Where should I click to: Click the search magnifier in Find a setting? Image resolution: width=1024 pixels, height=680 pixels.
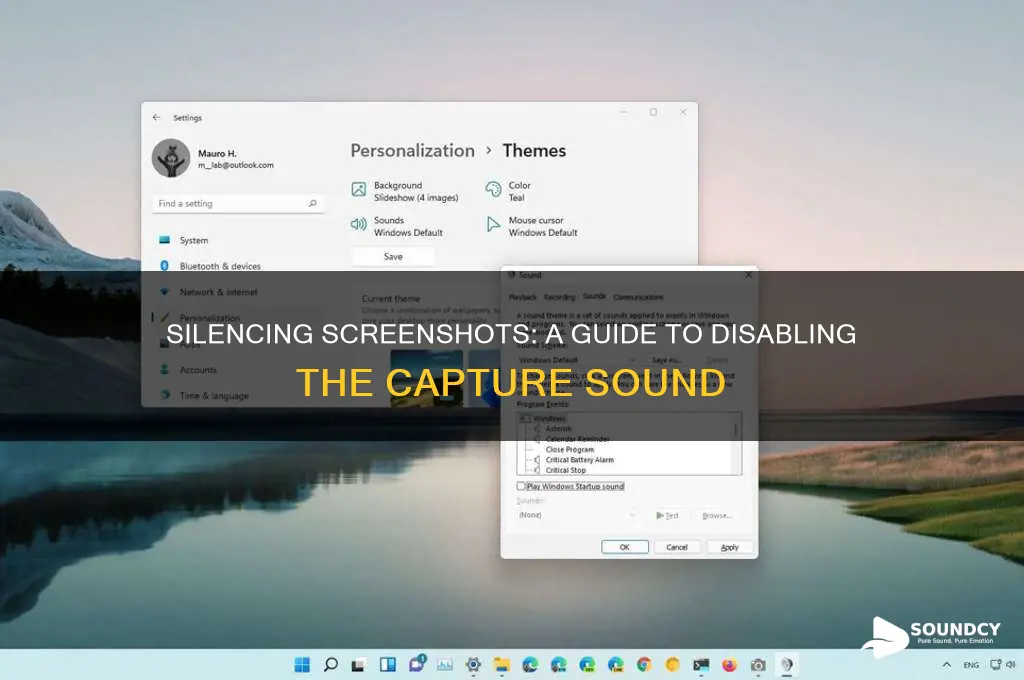pyautogui.click(x=312, y=204)
